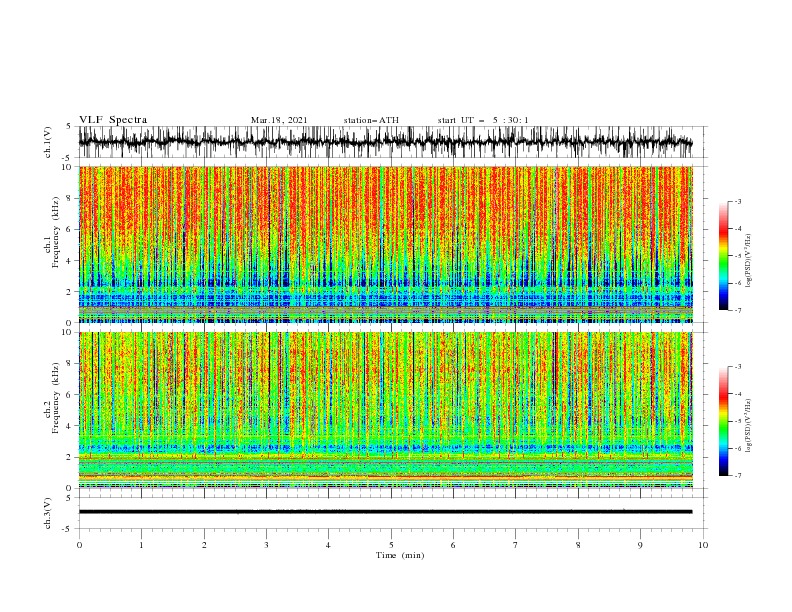Screen dimensions: 792x612
Task: Click the time axis tick label '0'
Action: click(79, 545)
